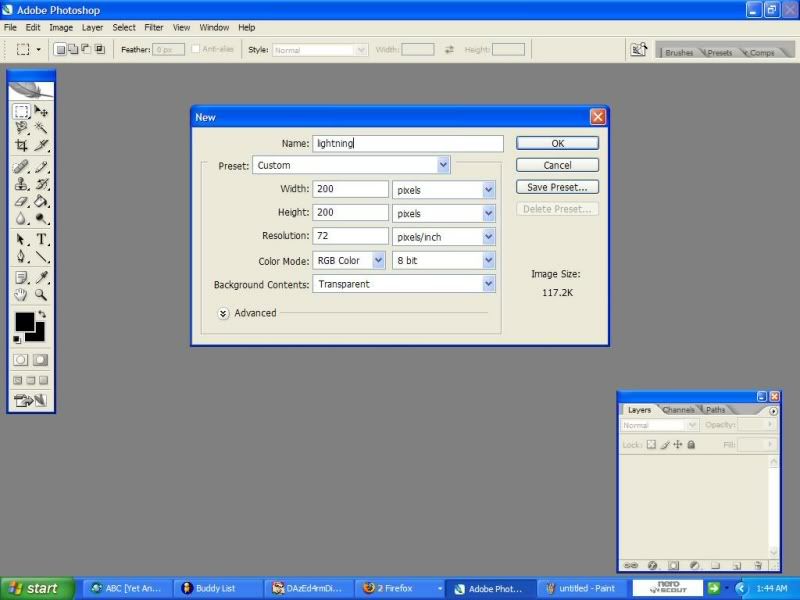Viewport: 800px width, 600px height.
Task: Choose New Selection mode in options bar
Action: [x=60, y=49]
